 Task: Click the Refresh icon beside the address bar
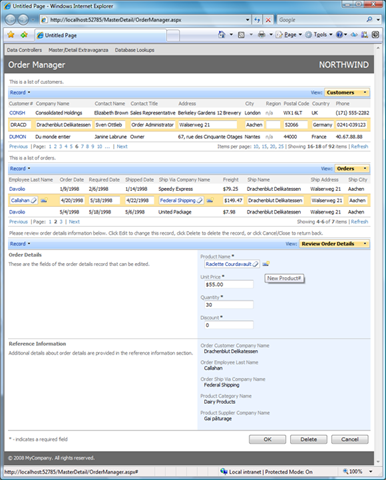(x=257, y=20)
